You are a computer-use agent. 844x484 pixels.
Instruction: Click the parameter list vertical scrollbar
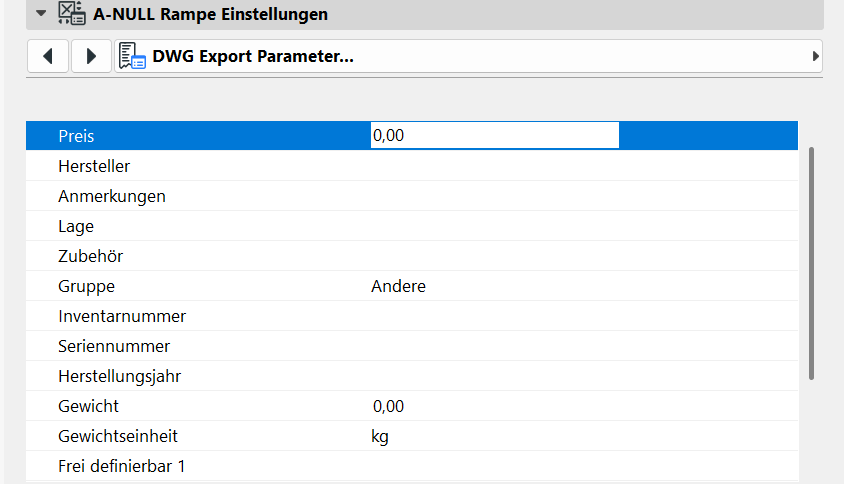click(x=812, y=262)
